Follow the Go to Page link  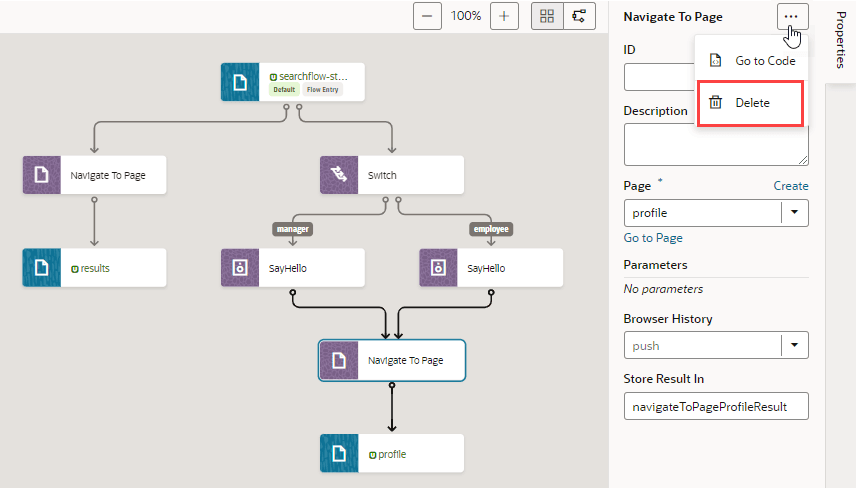(653, 238)
